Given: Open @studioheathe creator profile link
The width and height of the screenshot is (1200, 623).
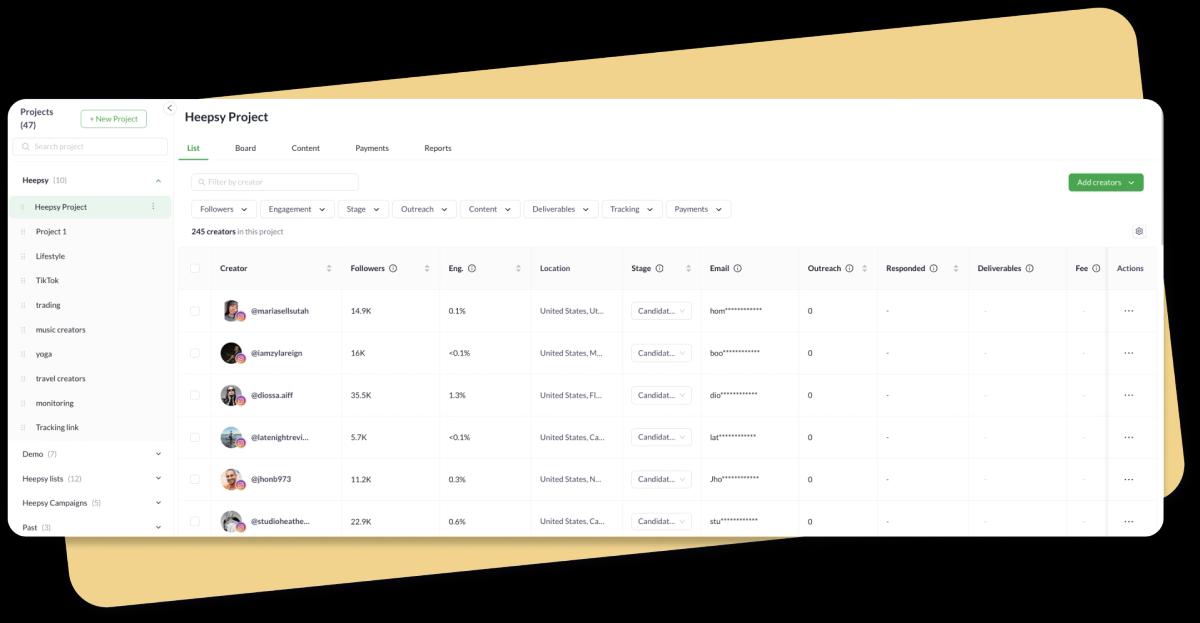Looking at the screenshot, I should point(280,521).
